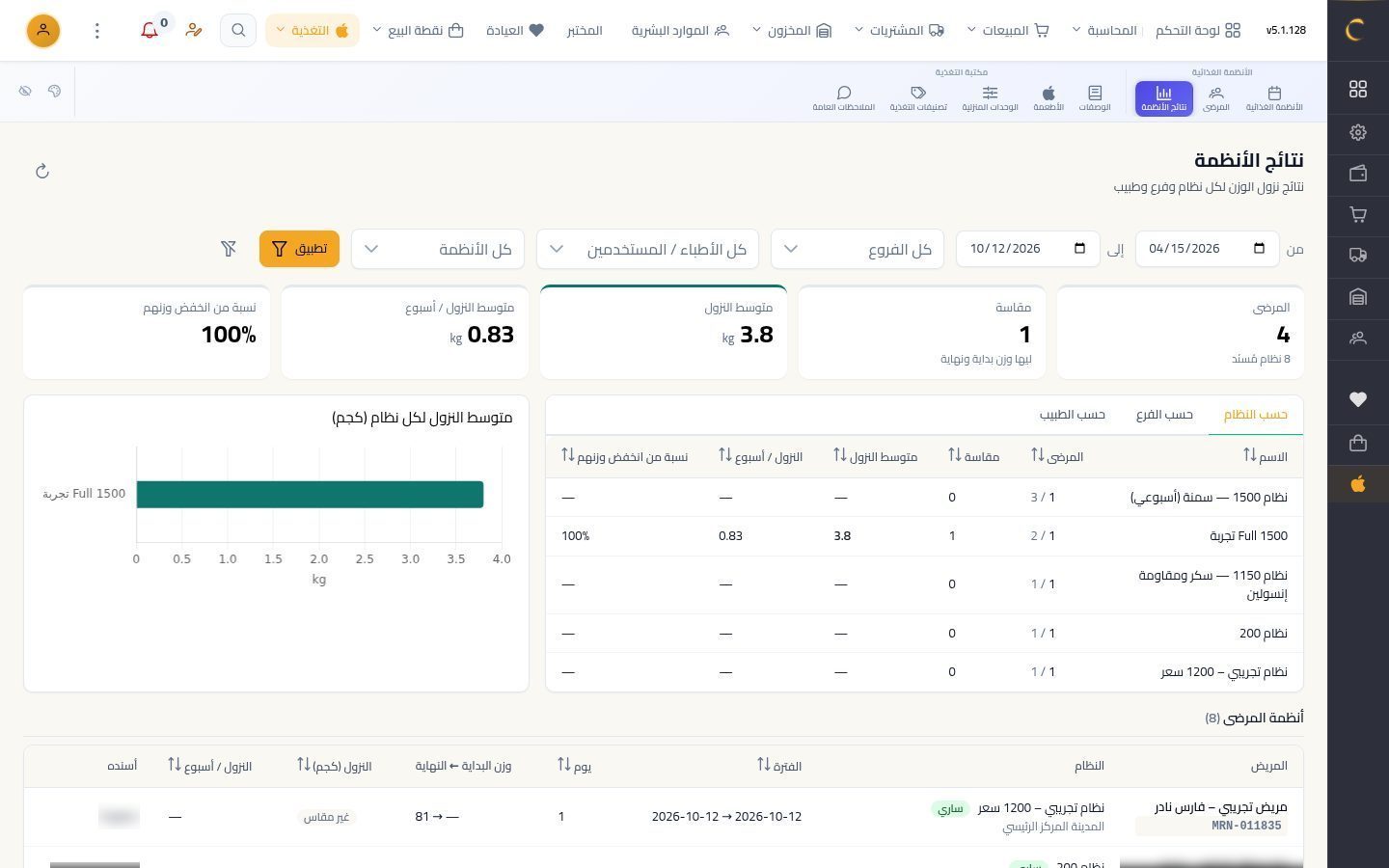Click the إلى end date field
Viewport: 1389px width, 868px height.
pyautogui.click(x=1028, y=249)
